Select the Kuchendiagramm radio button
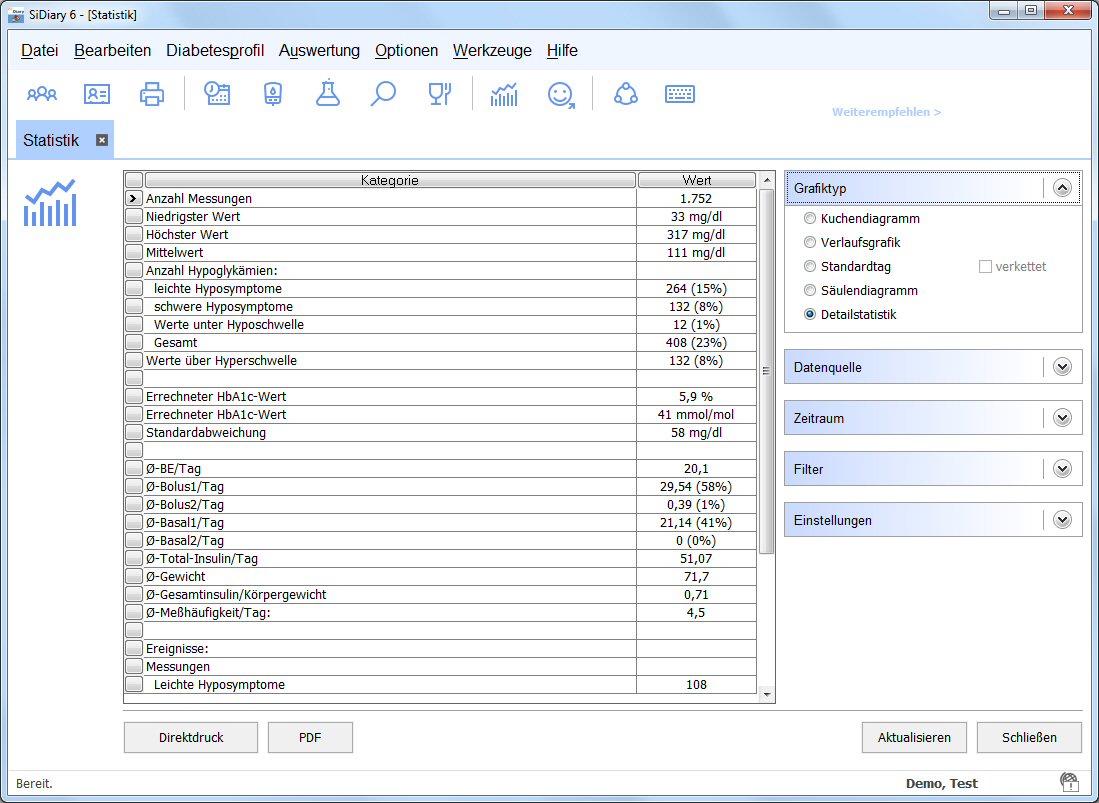 pos(810,218)
